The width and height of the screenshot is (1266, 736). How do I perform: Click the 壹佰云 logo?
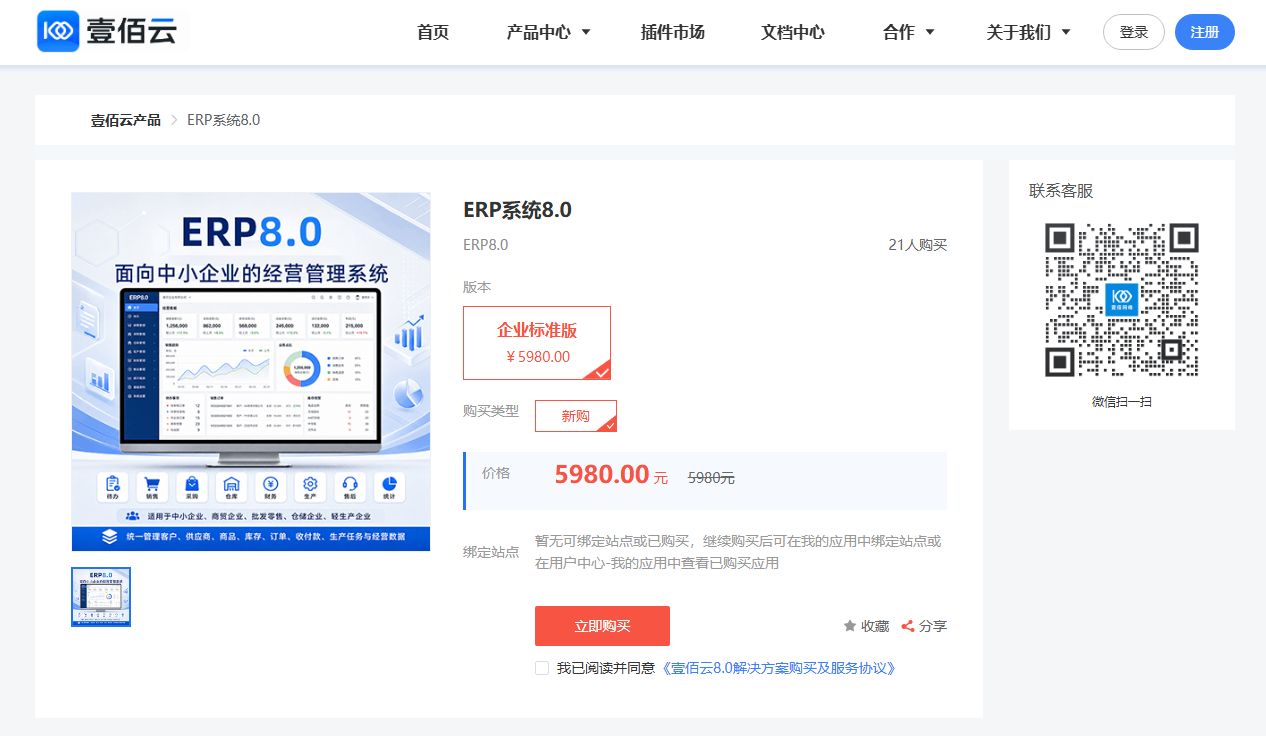point(107,32)
